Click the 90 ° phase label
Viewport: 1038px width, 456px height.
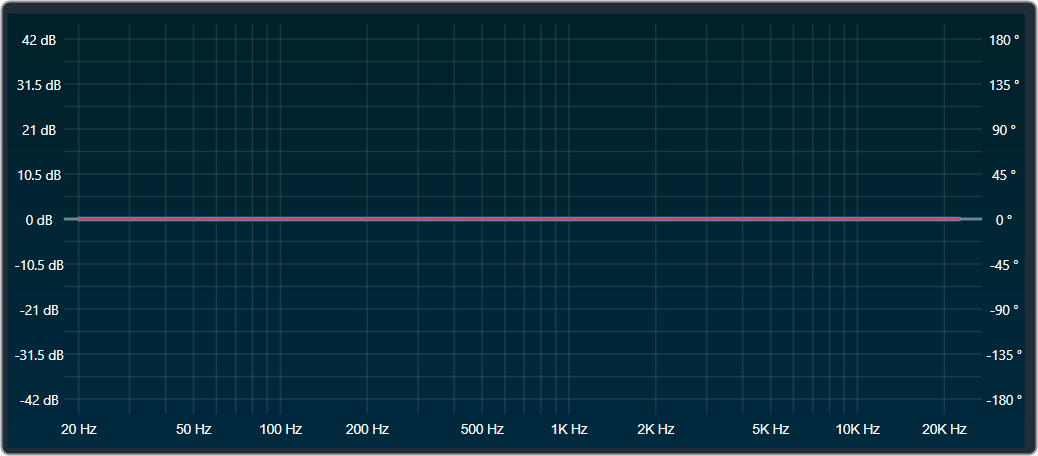click(x=1004, y=130)
